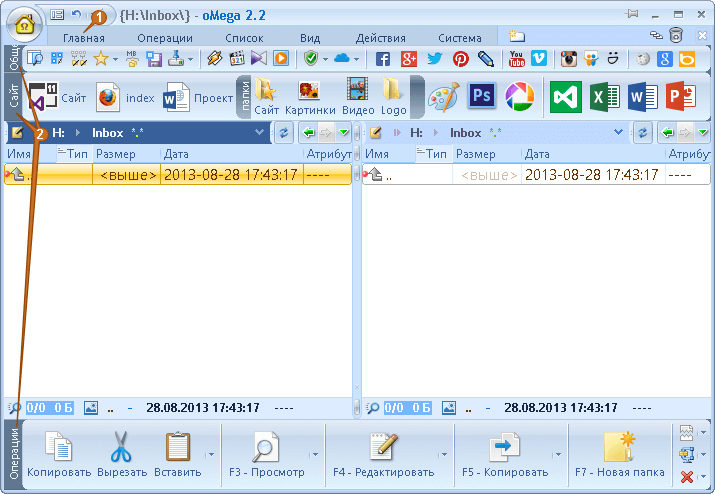The image size is (715, 494).
Task: Expand right panel history green down arrow
Action: point(703,133)
